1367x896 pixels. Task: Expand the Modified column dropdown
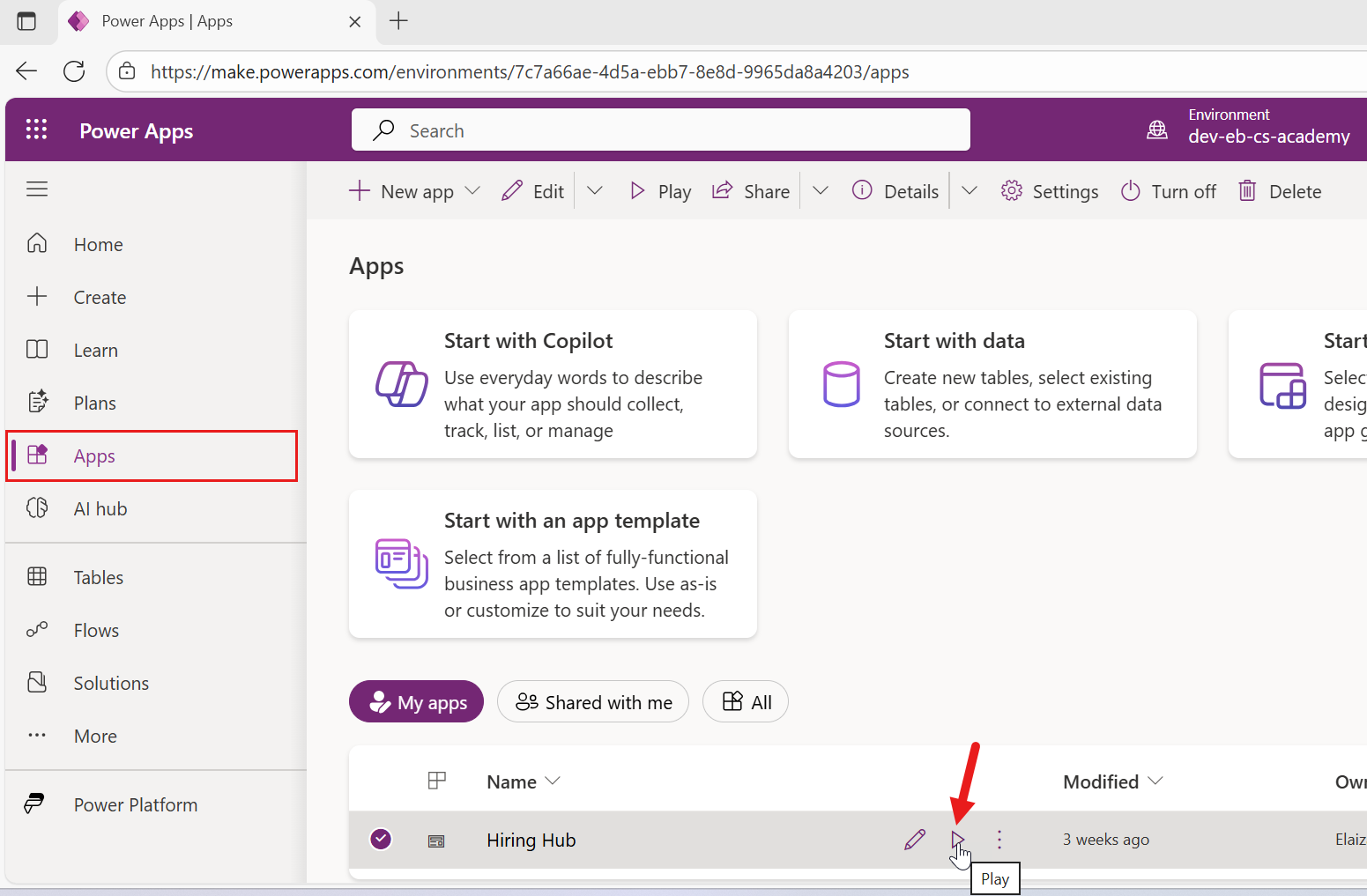tap(1155, 781)
